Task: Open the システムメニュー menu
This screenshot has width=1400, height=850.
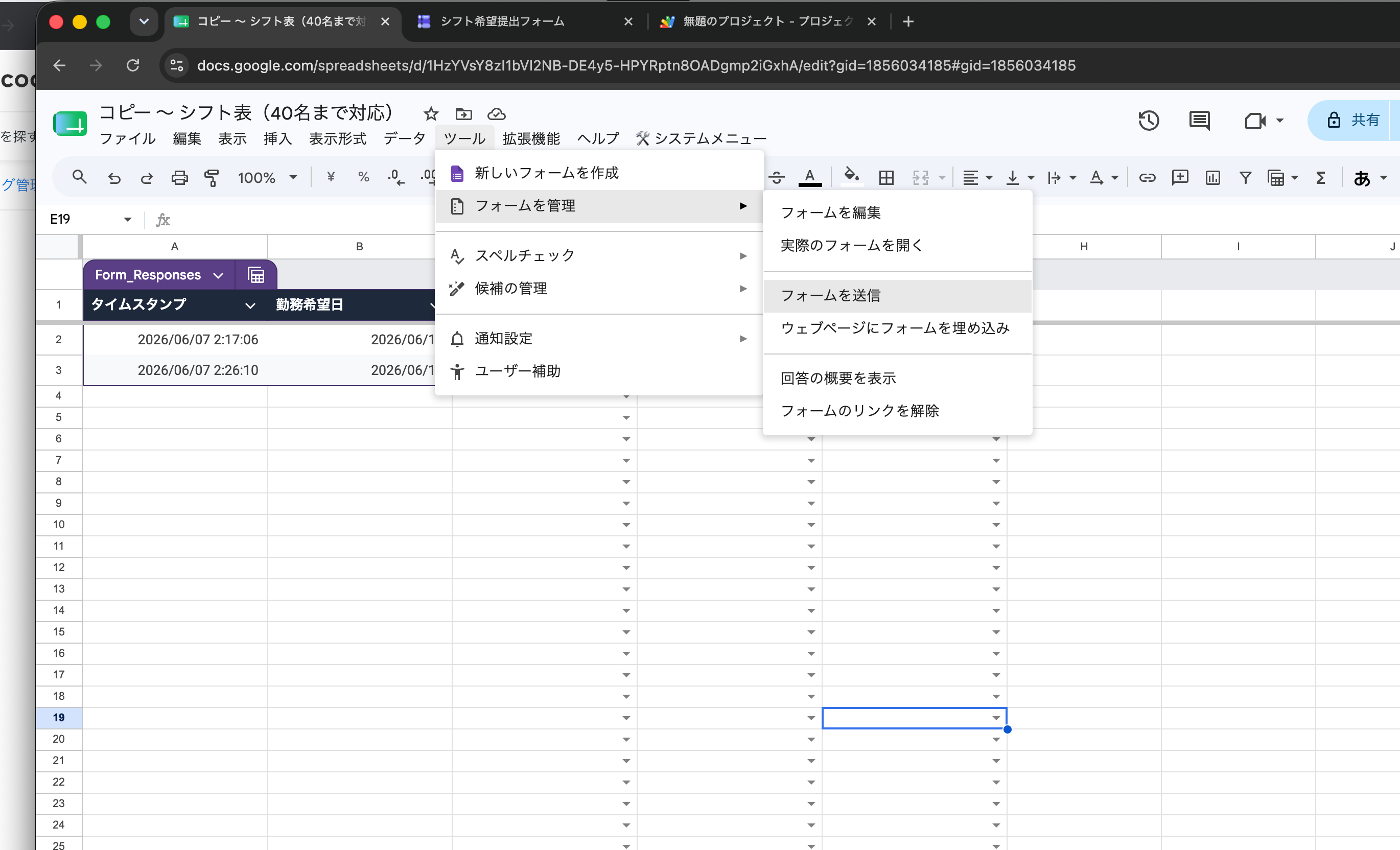Action: click(701, 138)
